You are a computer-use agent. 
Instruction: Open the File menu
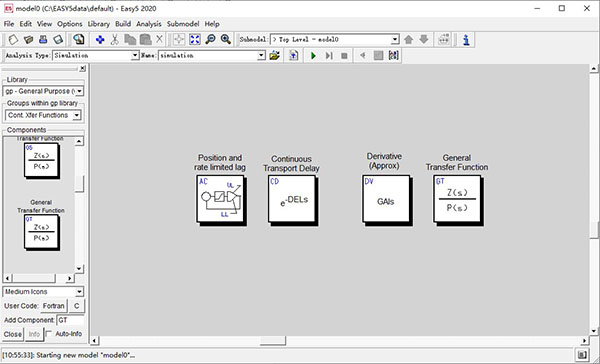click(x=9, y=24)
